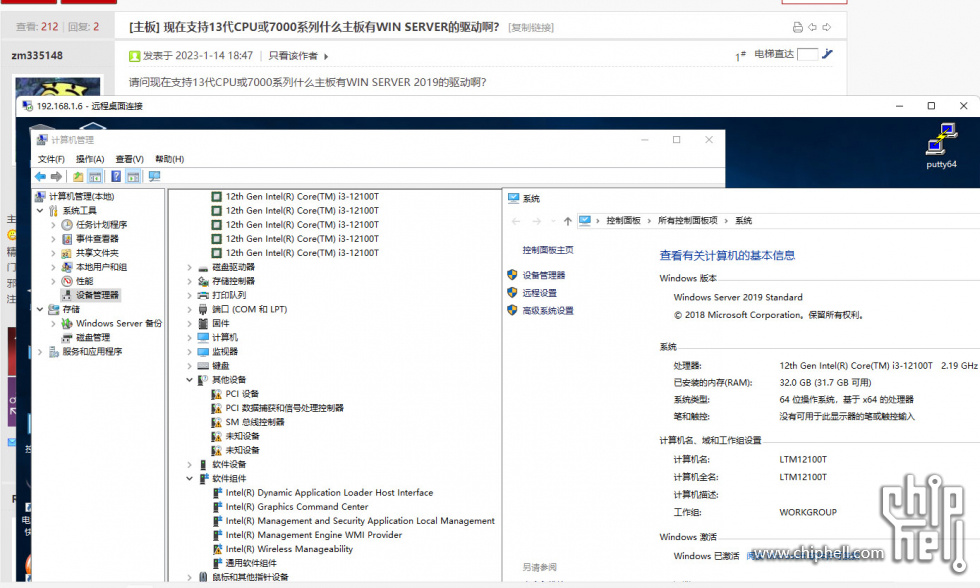Select Intel(R) Graphics Command Center component
980x588 pixels.
point(297,507)
